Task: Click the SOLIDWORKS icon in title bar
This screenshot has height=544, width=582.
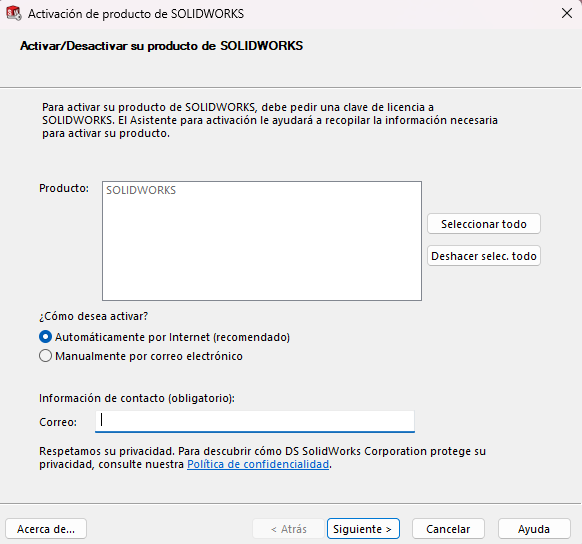Action: [14, 13]
